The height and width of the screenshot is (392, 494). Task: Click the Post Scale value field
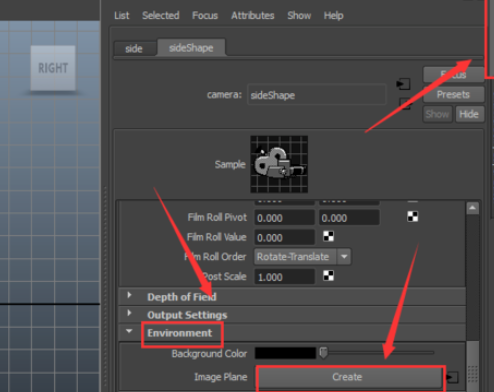[x=284, y=277]
